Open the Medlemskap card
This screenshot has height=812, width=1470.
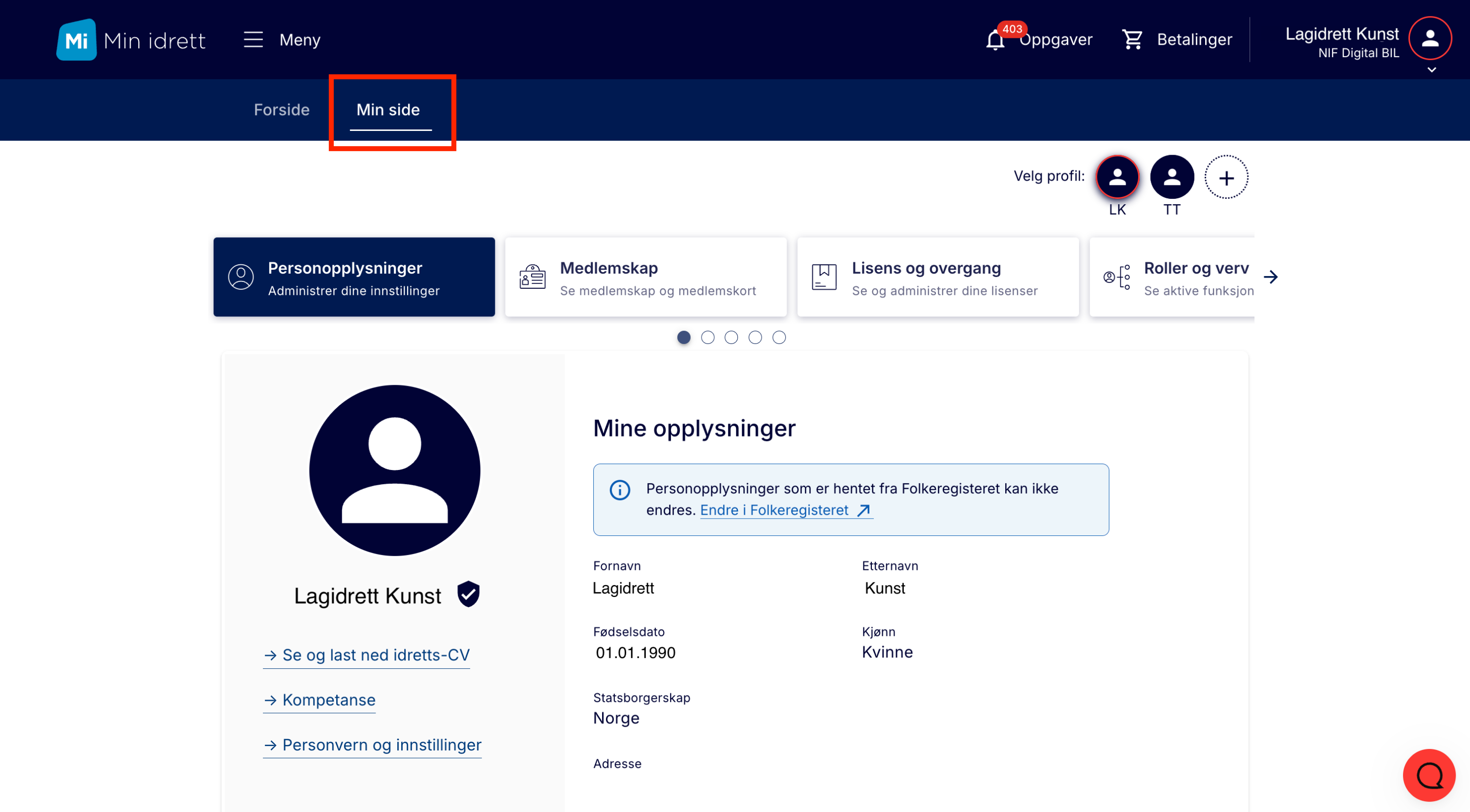click(645, 278)
